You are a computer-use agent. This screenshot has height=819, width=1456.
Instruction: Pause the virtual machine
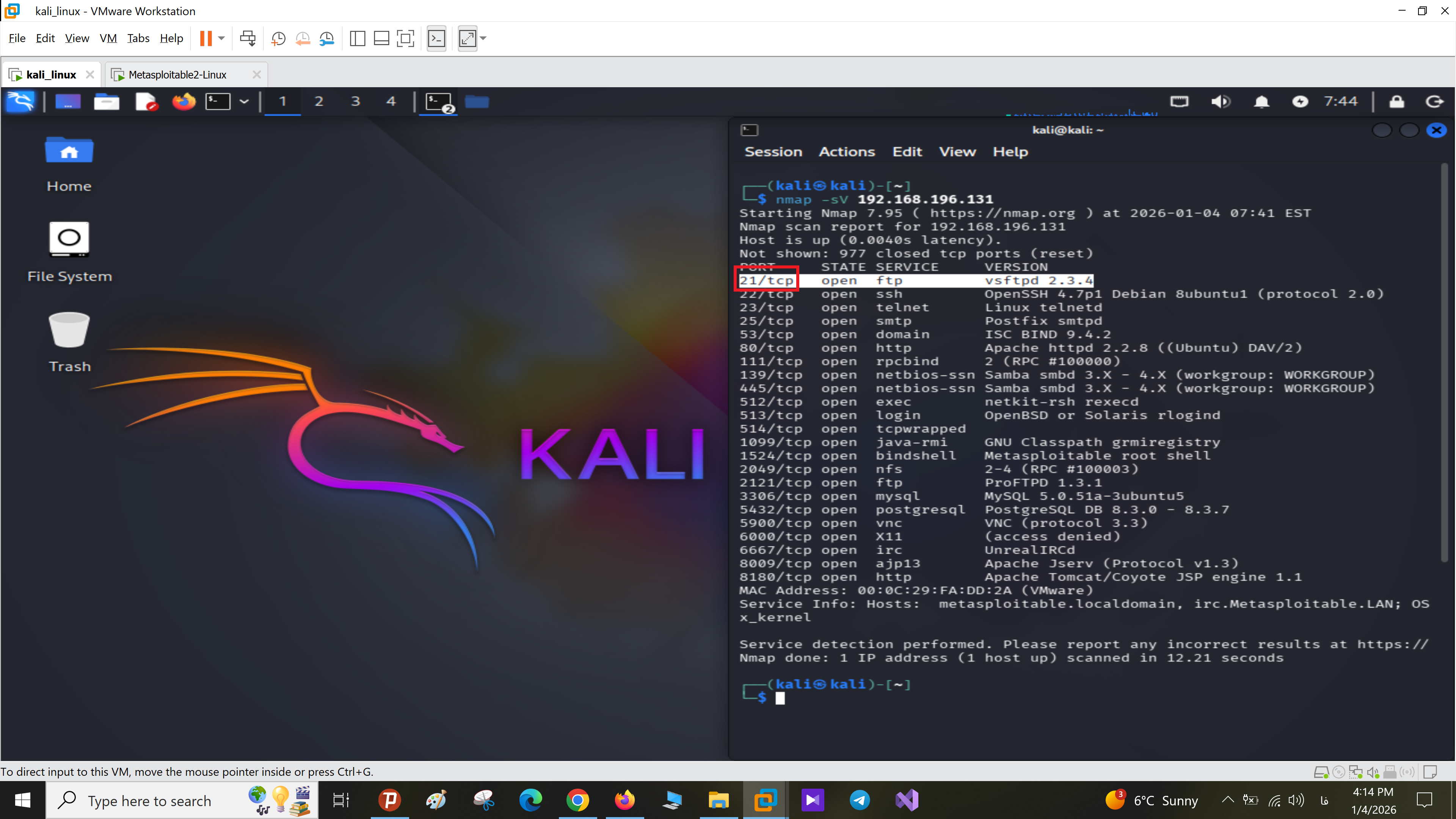point(206,38)
